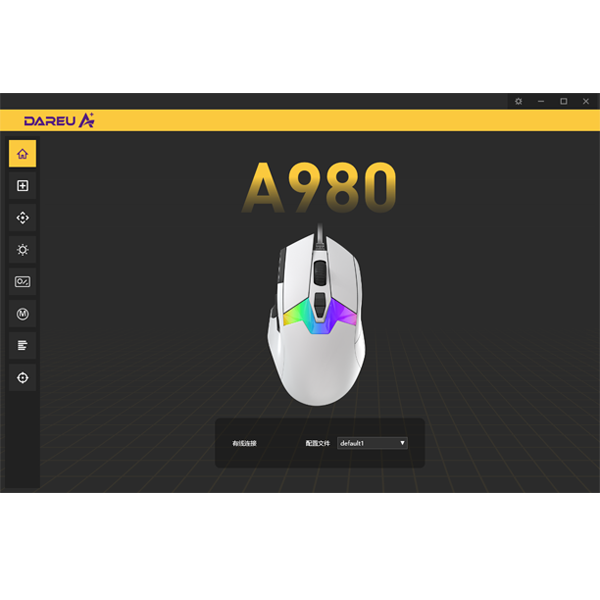This screenshot has height=600, width=600.
Task: Open the sun-shaped lighting settings icon
Action: 22,250
